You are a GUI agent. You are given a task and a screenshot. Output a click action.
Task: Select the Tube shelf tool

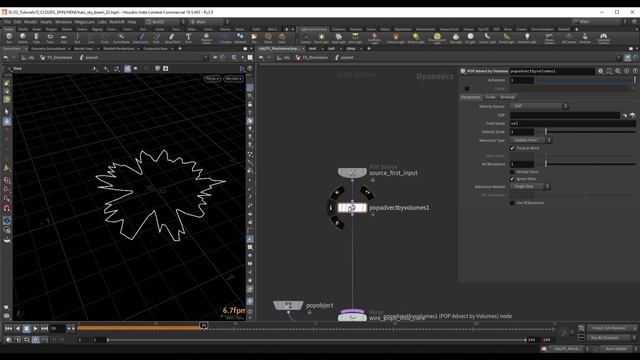point(36,38)
